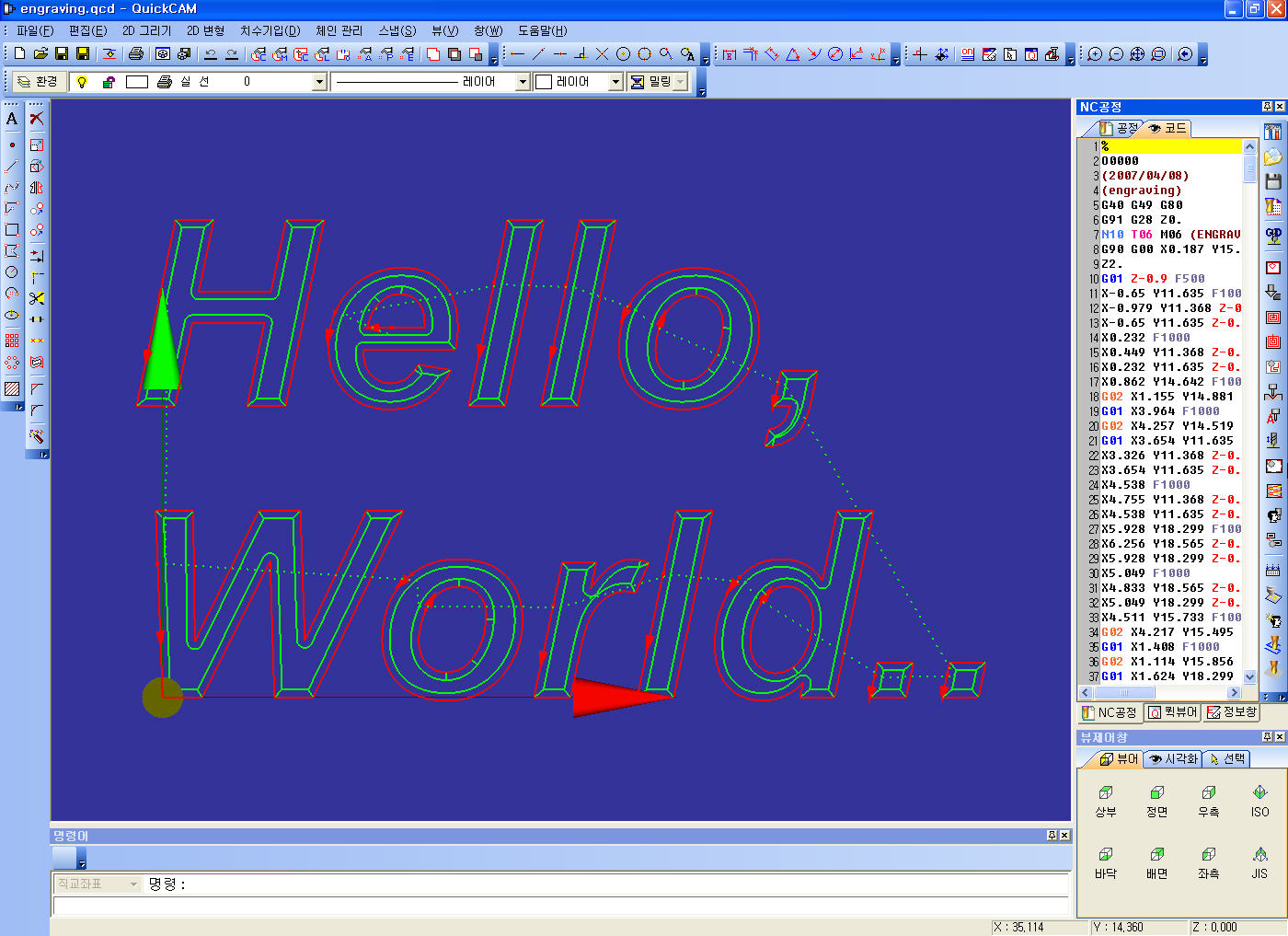
Task: Click the Zoom all/pan icon
Action: (x=1137, y=54)
